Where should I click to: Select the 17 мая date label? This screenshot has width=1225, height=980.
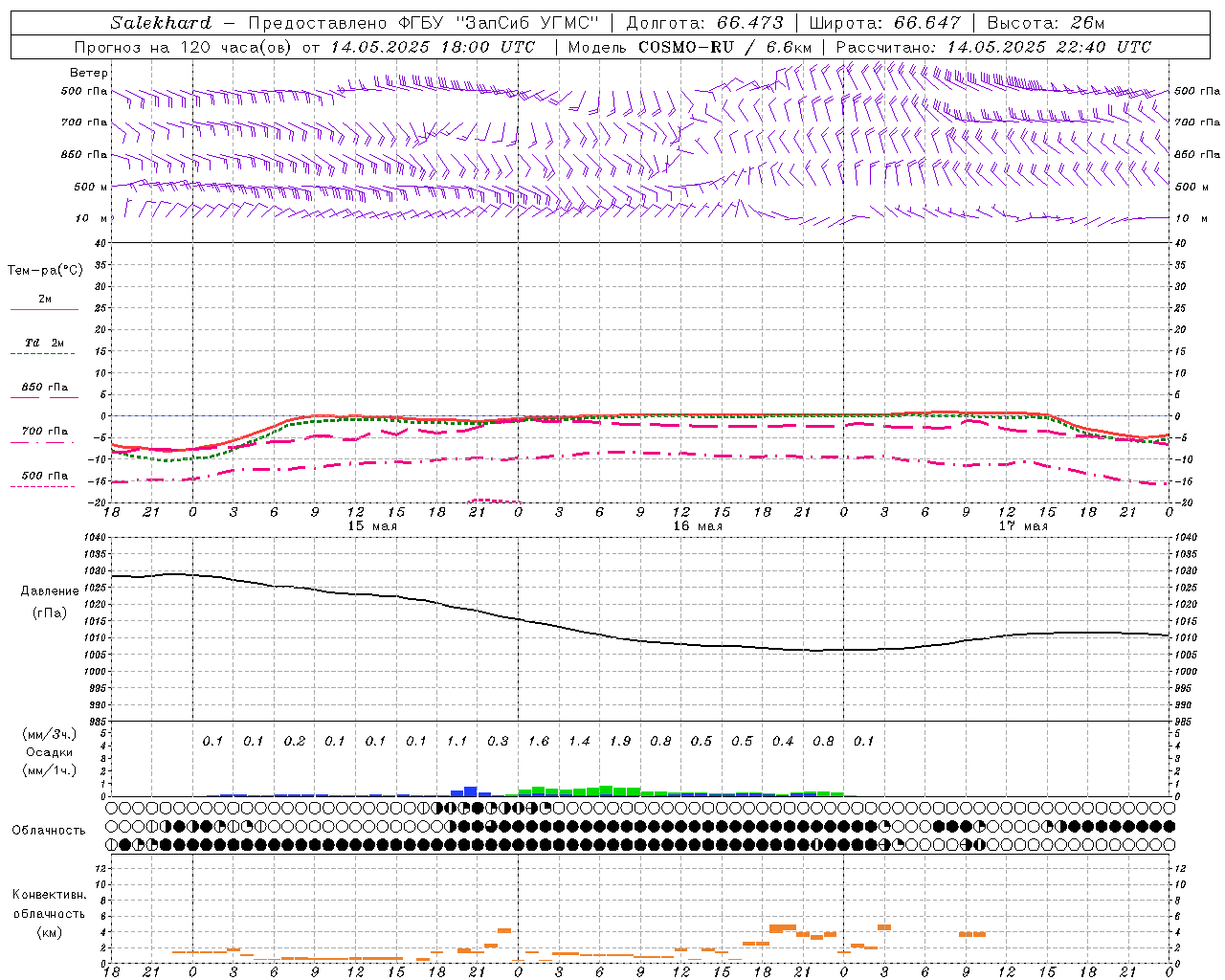[1023, 526]
